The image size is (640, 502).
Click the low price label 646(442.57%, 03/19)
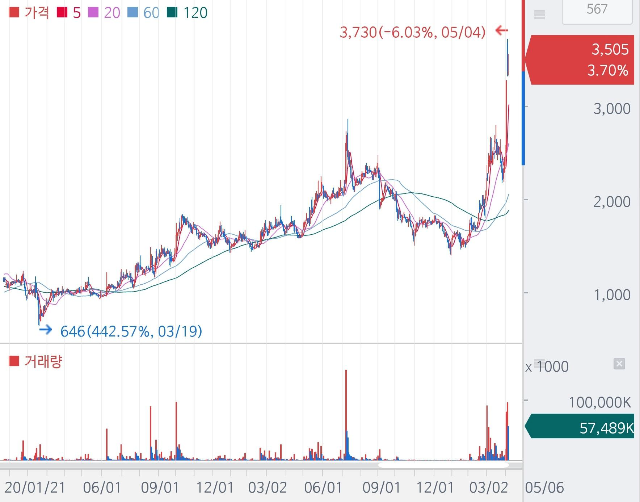point(131,331)
